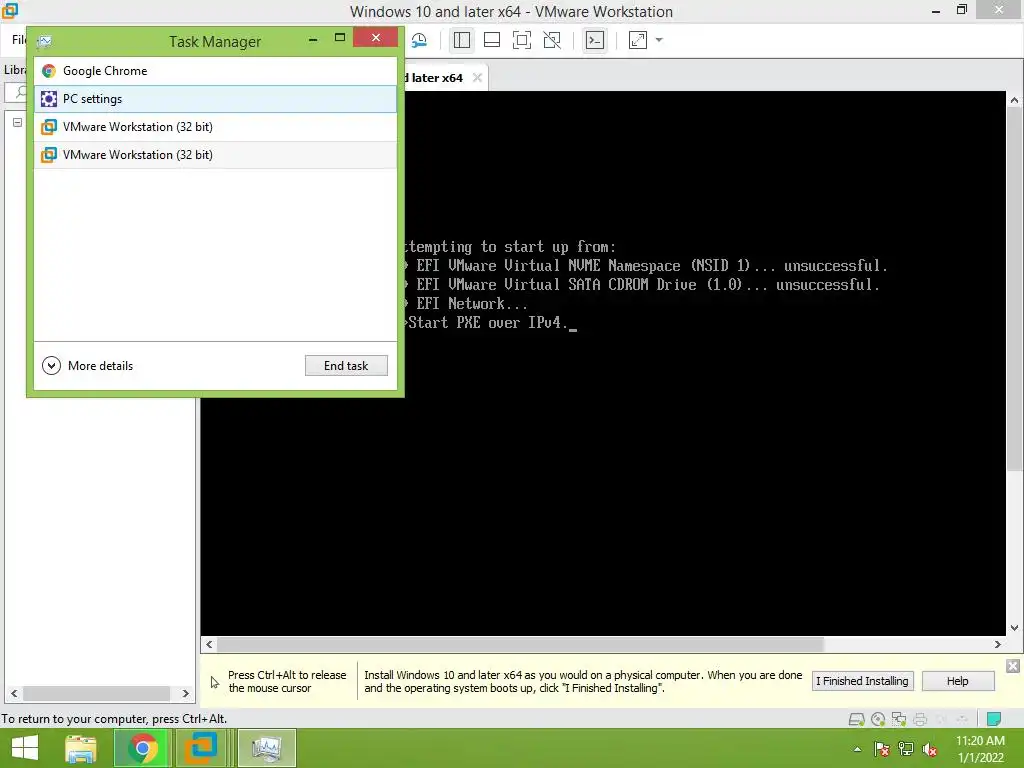Click the VM console vertical scrollbar thumb
Viewport: 1024px width, 768px height.
click(x=1014, y=289)
